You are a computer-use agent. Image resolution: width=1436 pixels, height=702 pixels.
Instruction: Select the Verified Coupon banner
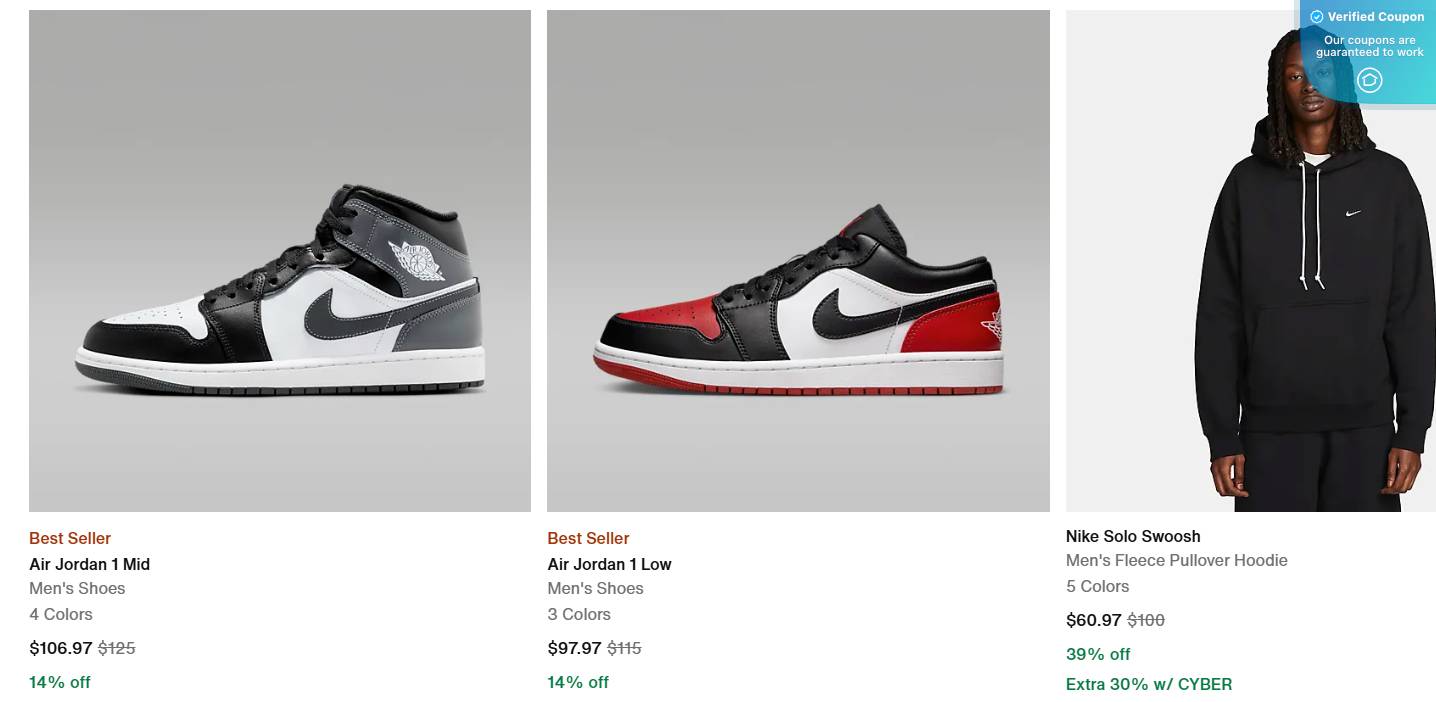click(x=1367, y=16)
